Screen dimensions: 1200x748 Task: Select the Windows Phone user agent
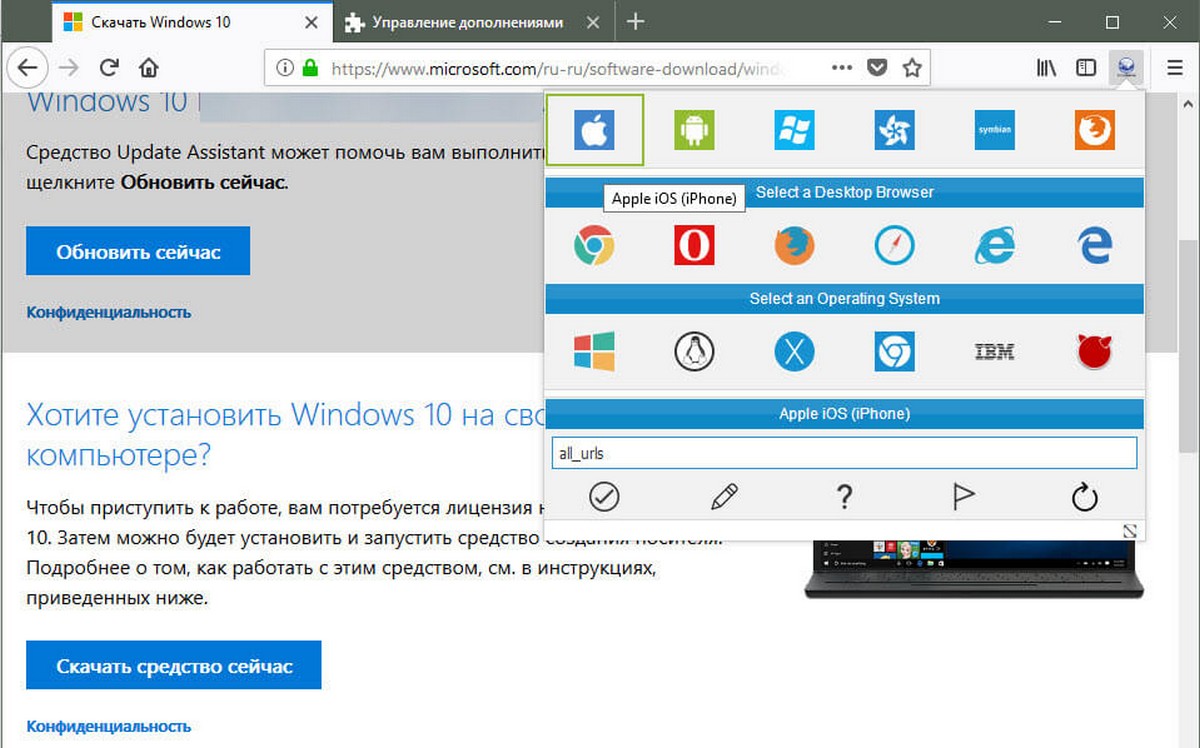794,130
